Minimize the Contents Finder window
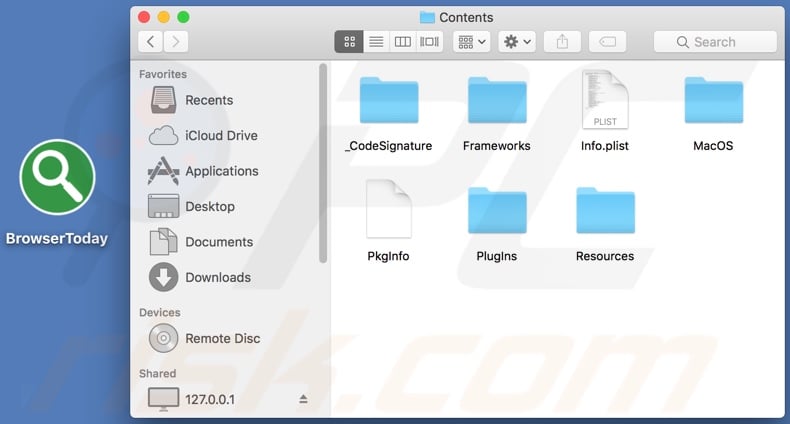This screenshot has height=424, width=790. (164, 17)
